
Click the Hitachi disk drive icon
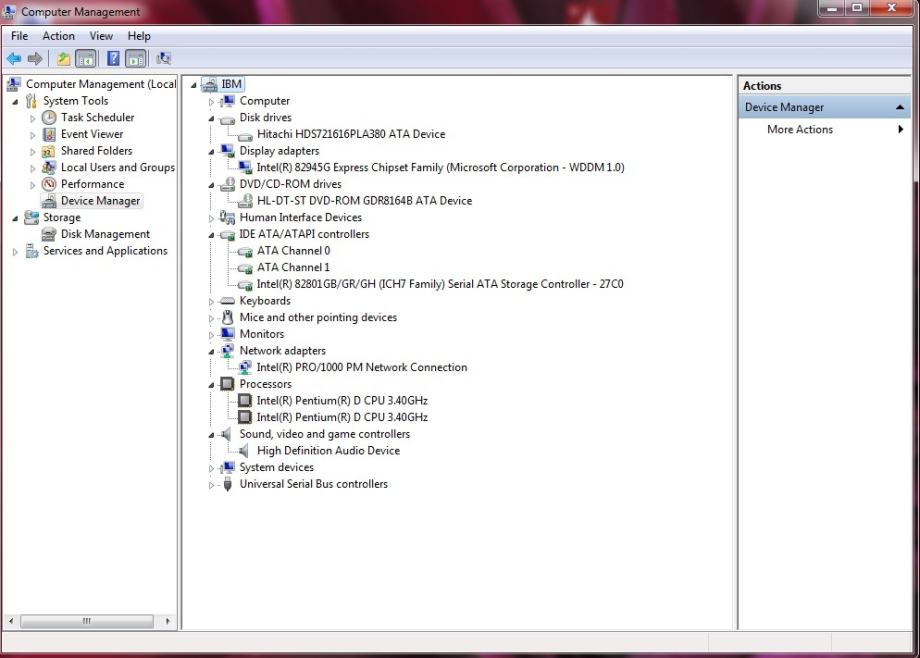[x=245, y=135]
